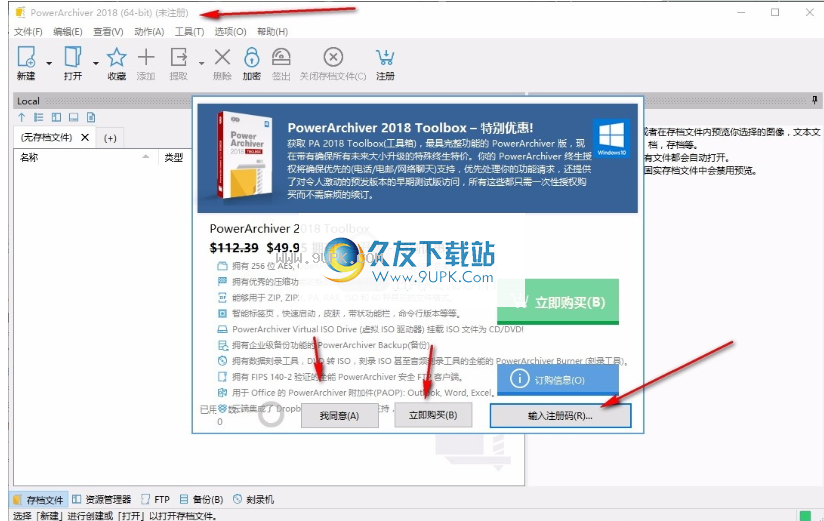Click the Extract toolbar icon
This screenshot has width=824, height=521.
point(179,57)
